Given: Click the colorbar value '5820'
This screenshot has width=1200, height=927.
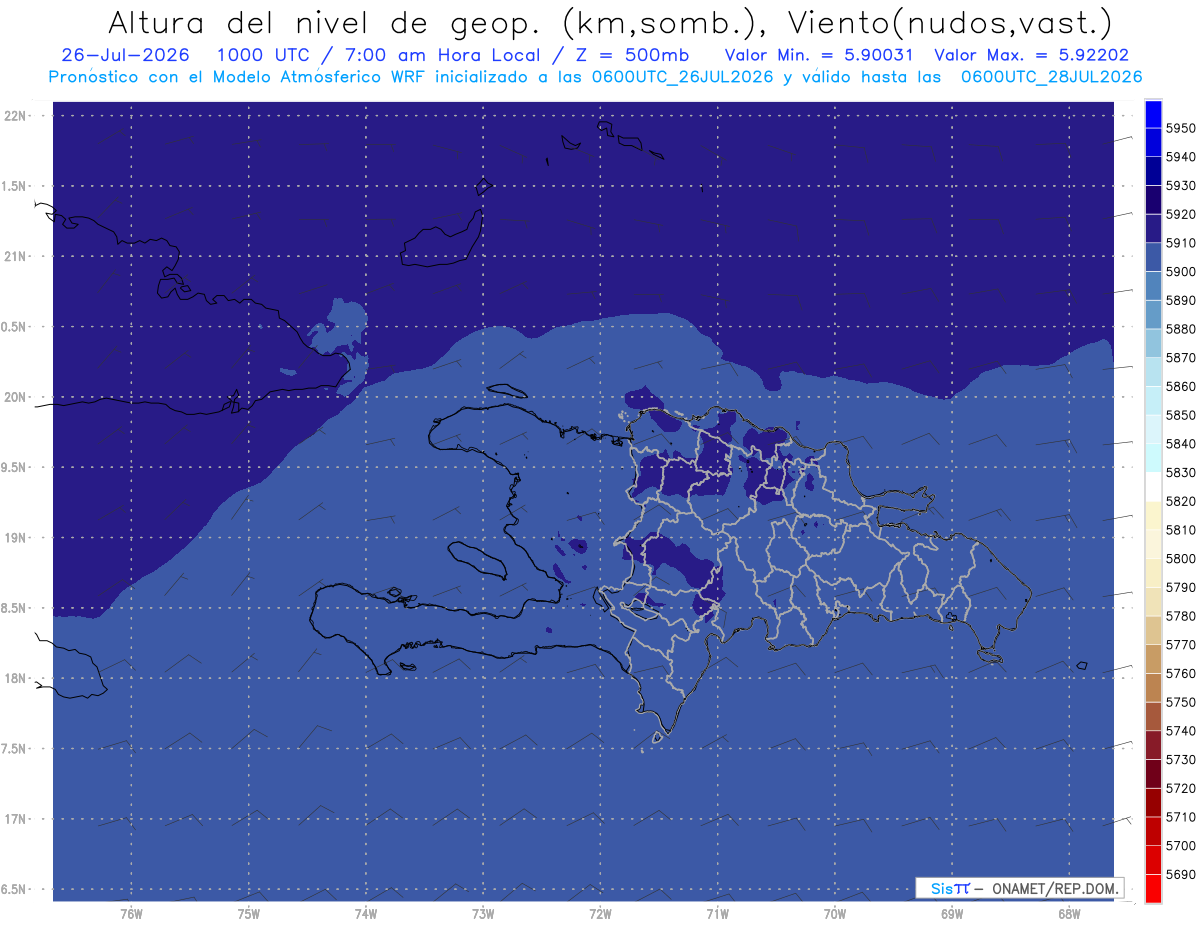Looking at the screenshot, I should click(1181, 501).
